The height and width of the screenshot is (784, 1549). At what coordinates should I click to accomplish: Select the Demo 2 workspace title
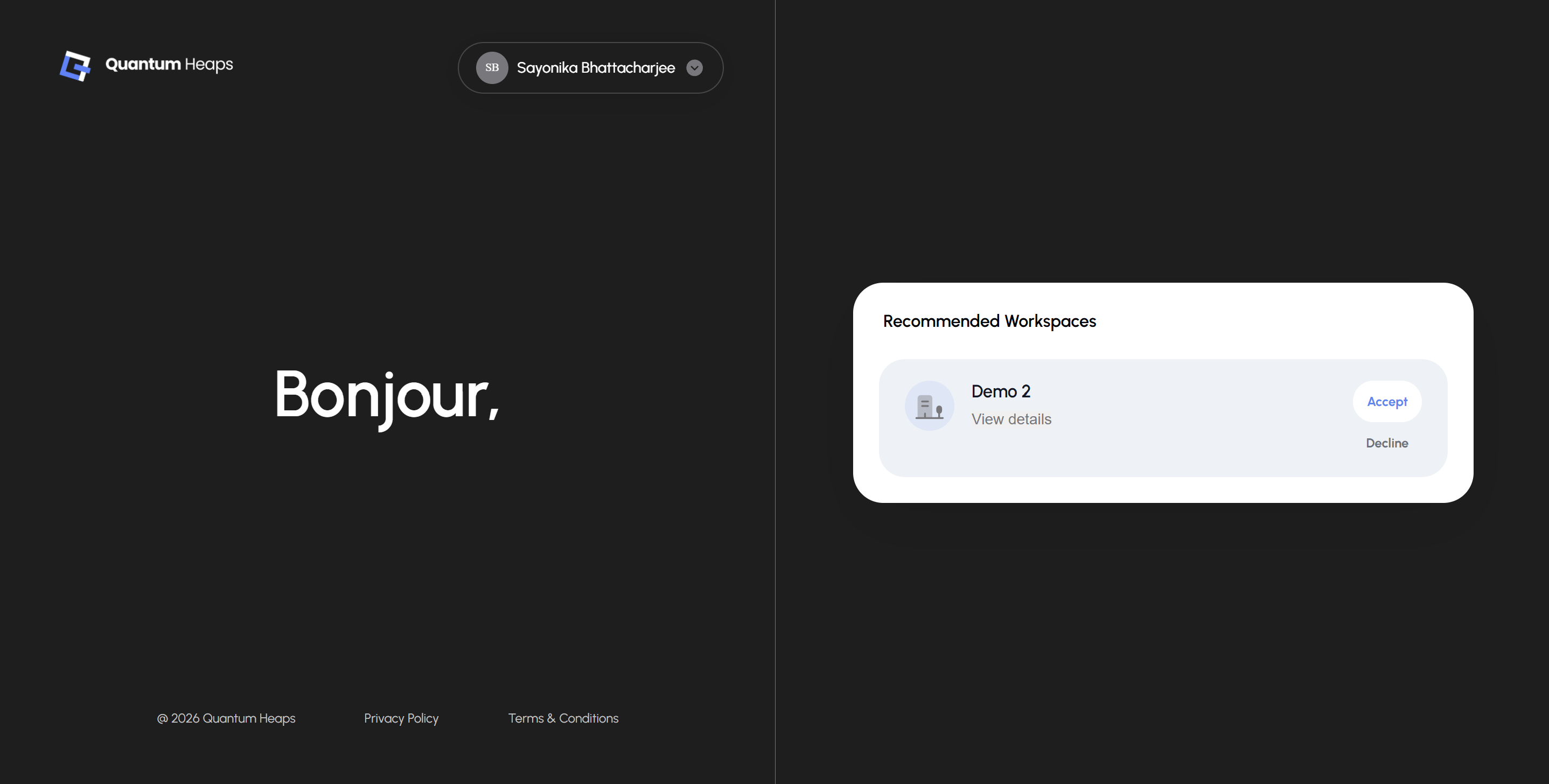coord(1001,391)
